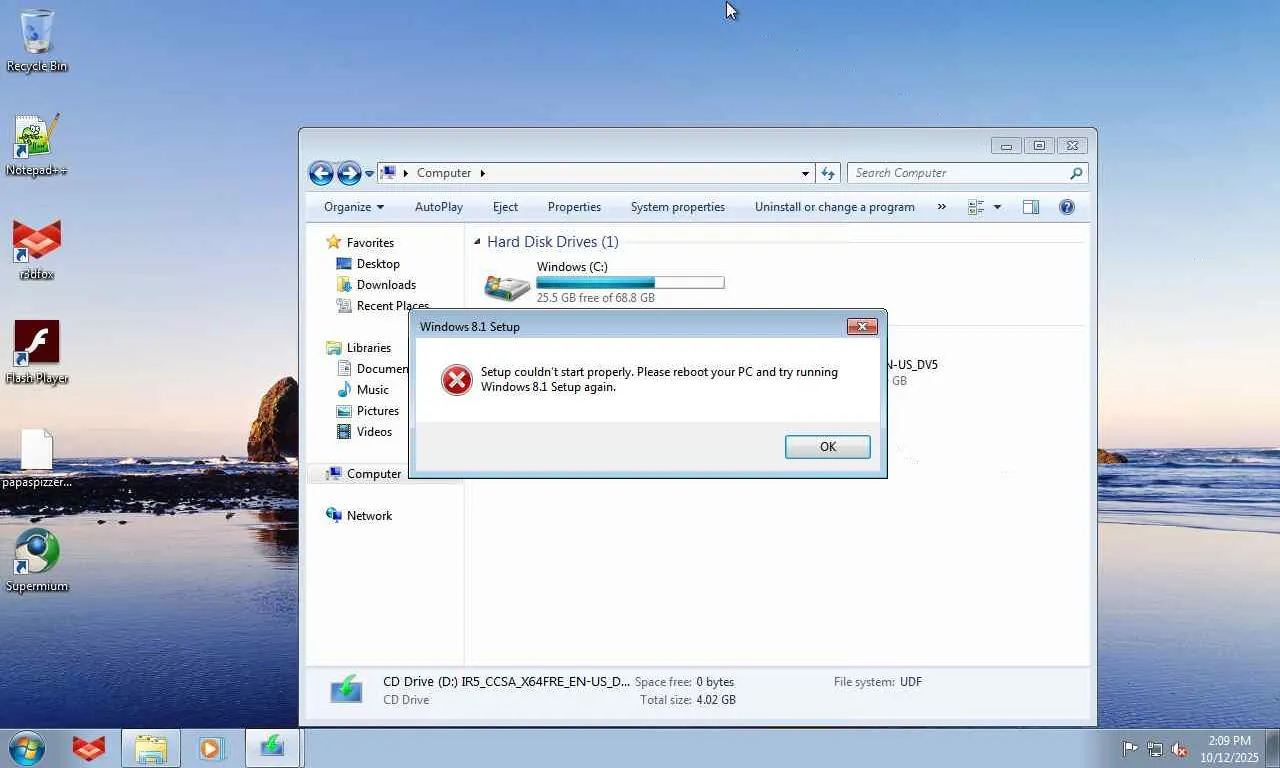The image size is (1280, 768).
Task: Toggle the preview pane
Action: tap(1031, 207)
